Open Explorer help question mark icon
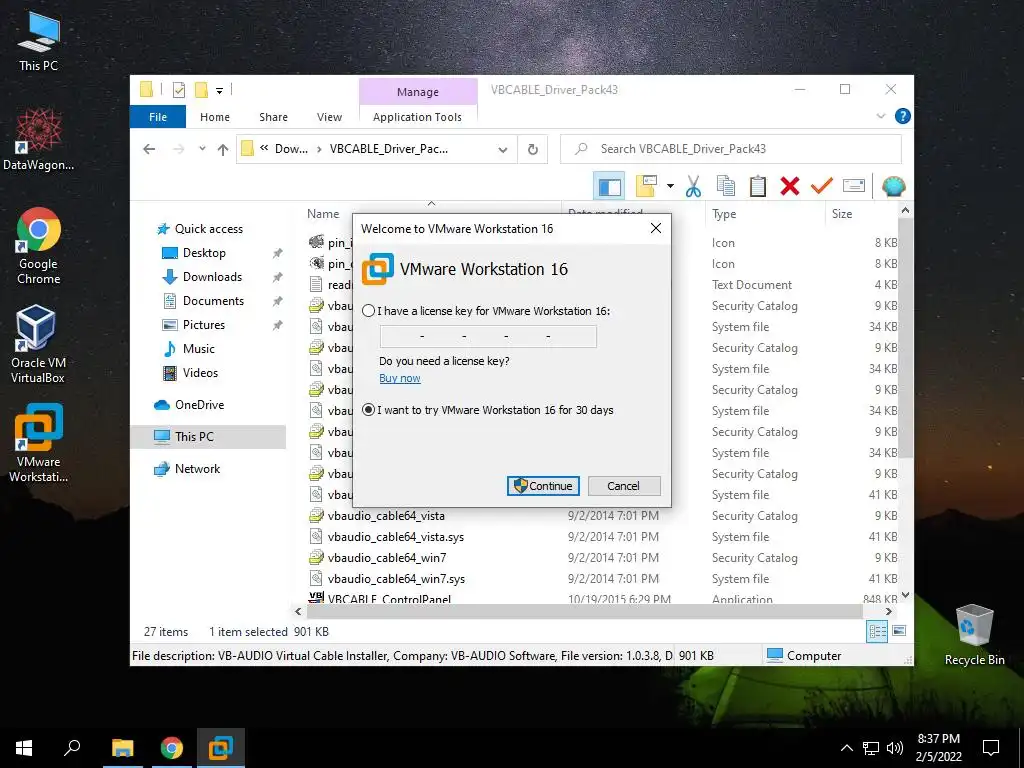The image size is (1024, 768). tap(903, 116)
